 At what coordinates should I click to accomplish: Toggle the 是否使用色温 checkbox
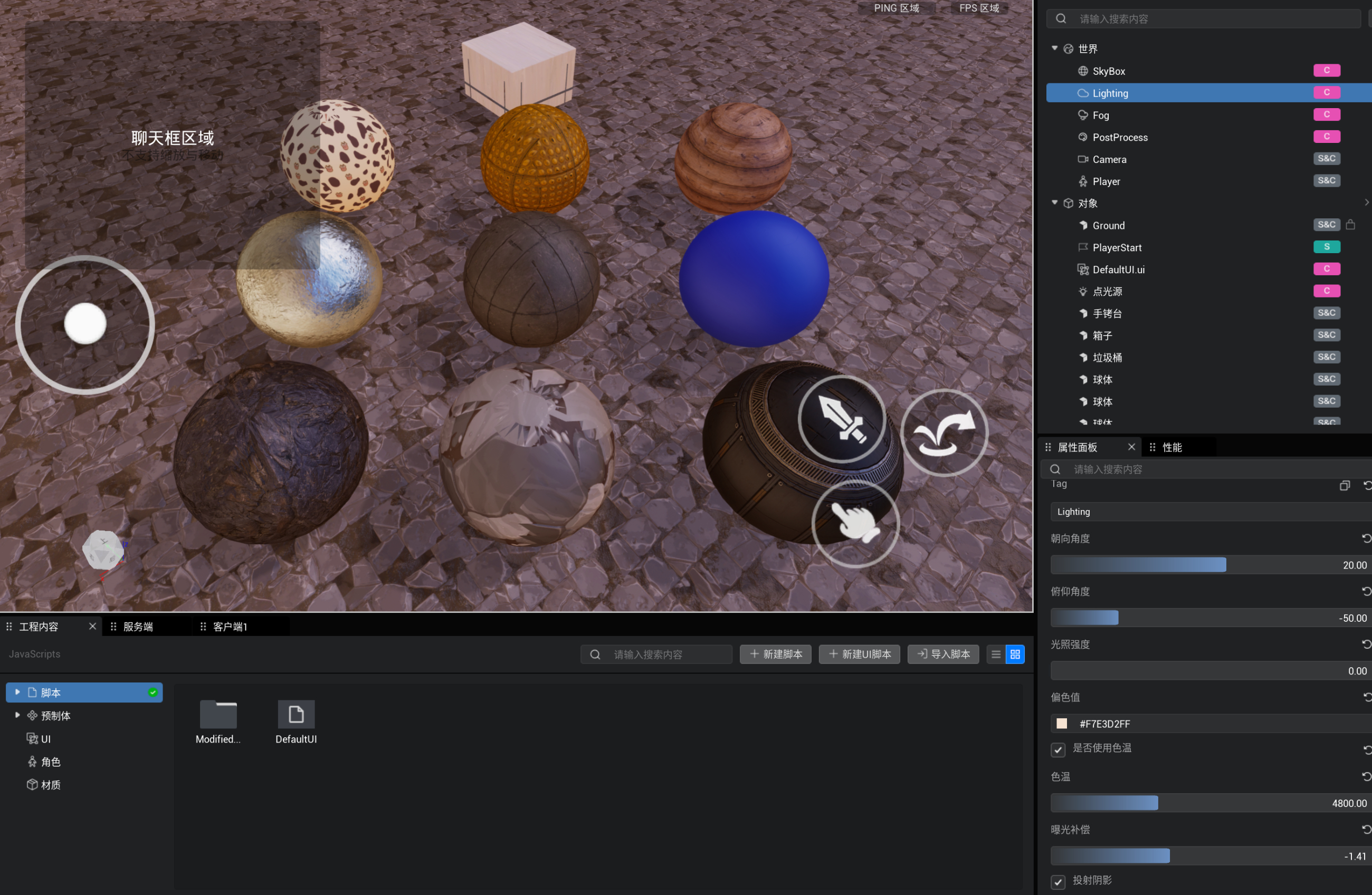1058,749
